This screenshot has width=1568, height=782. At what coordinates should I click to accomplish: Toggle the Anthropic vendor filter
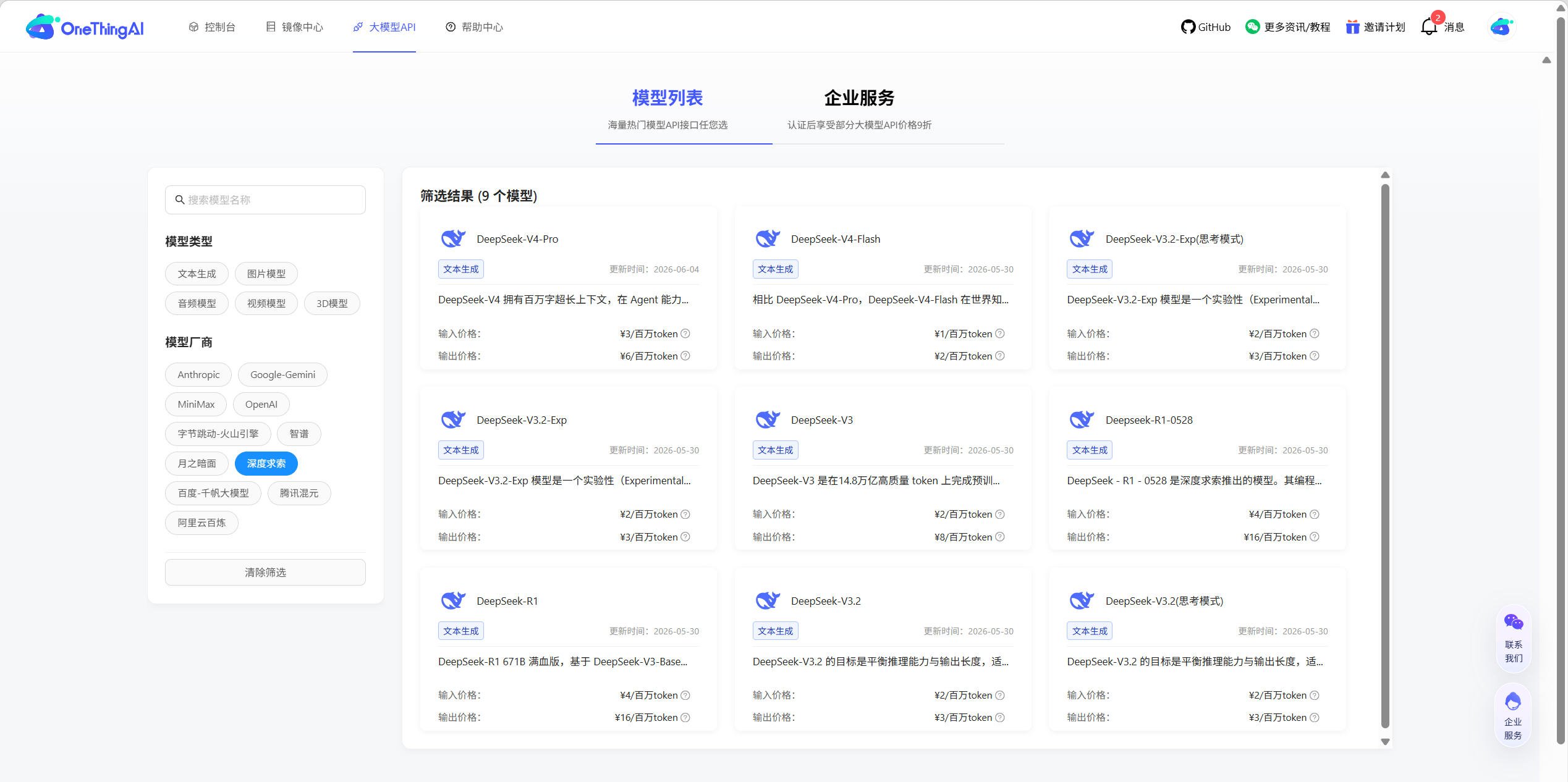point(198,374)
